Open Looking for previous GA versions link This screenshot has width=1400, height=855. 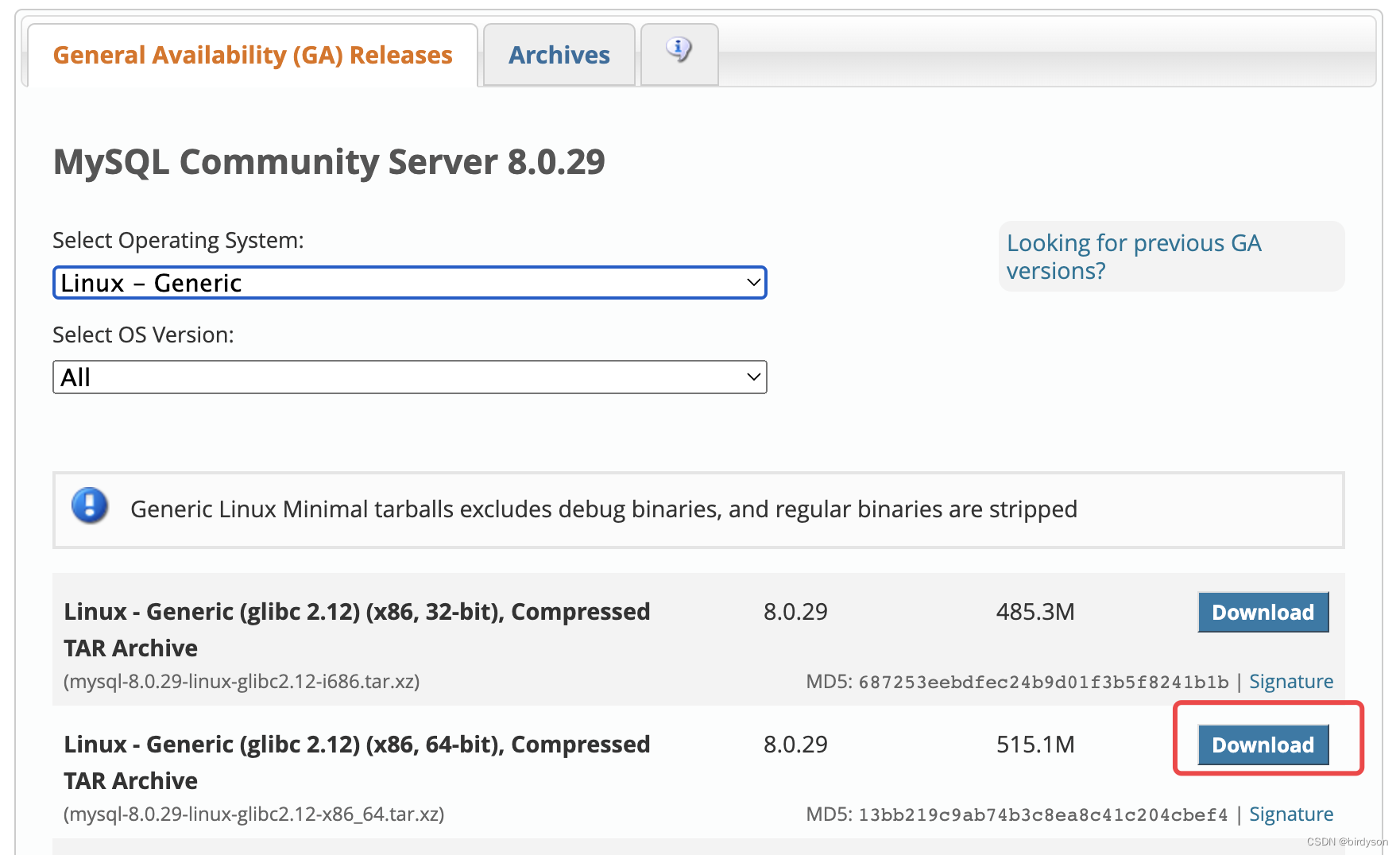click(x=1134, y=257)
